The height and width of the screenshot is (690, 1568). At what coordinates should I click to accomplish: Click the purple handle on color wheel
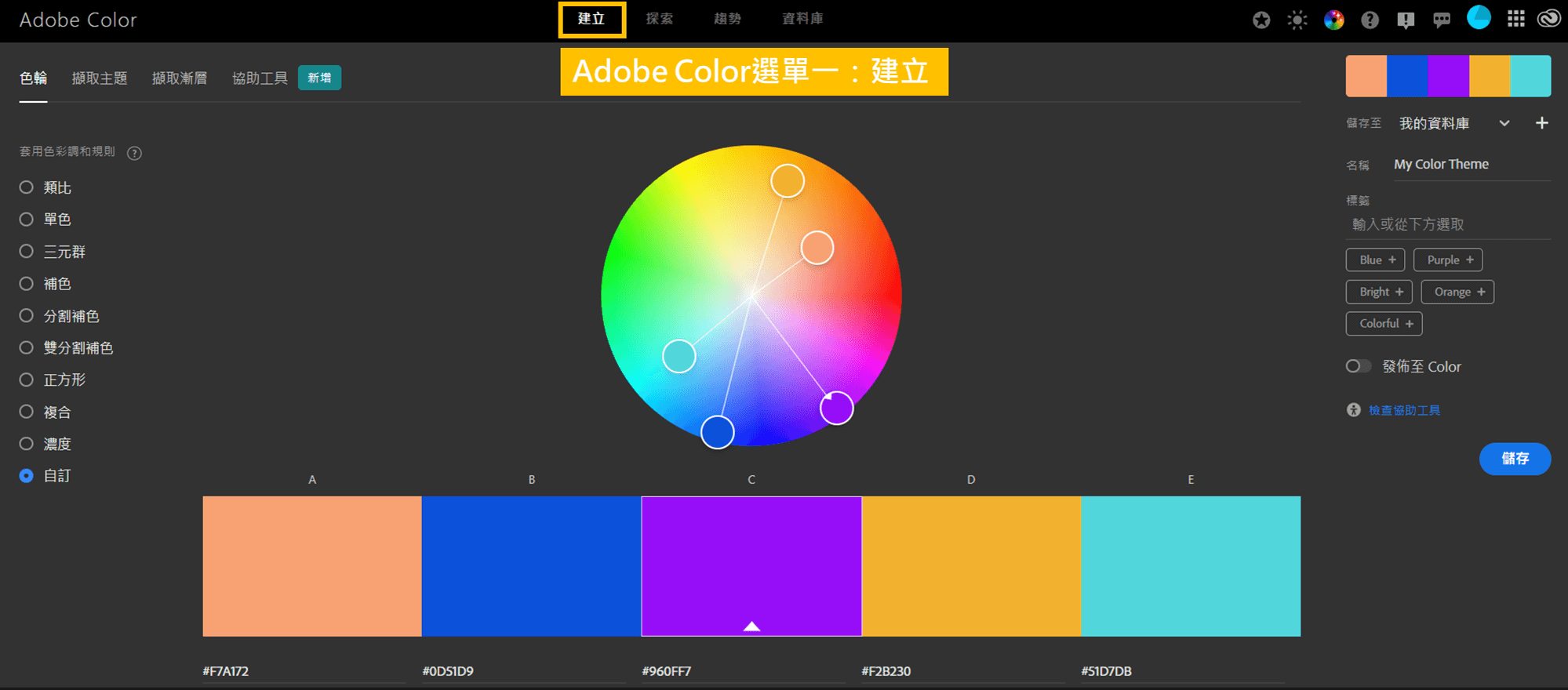point(837,408)
